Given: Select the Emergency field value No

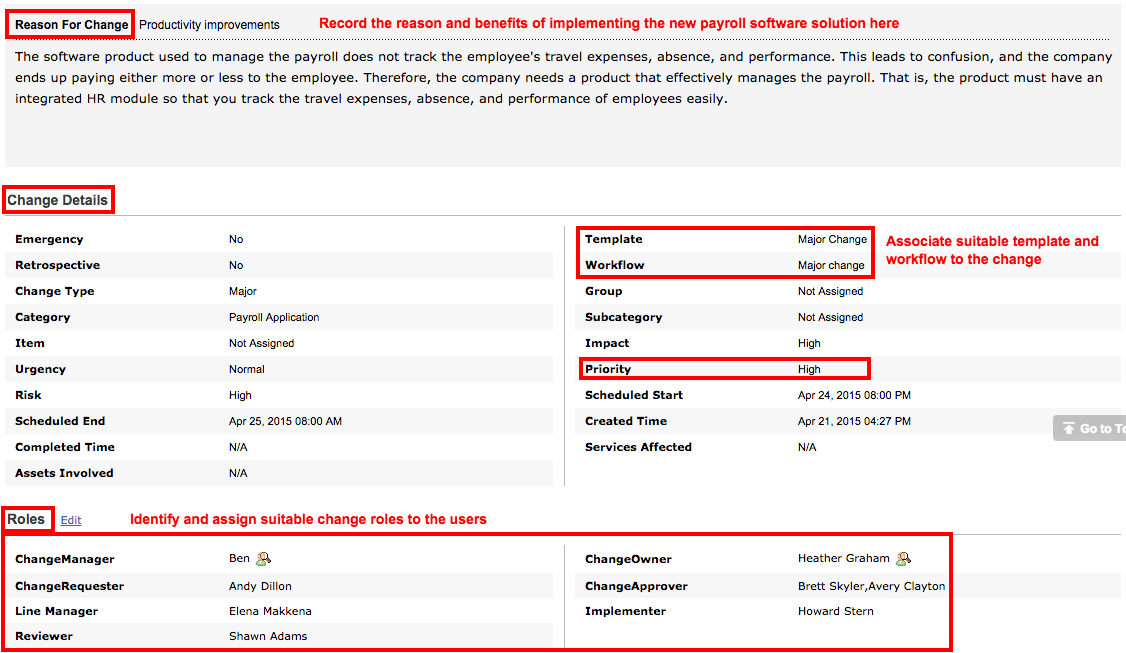Looking at the screenshot, I should click(x=236, y=239).
